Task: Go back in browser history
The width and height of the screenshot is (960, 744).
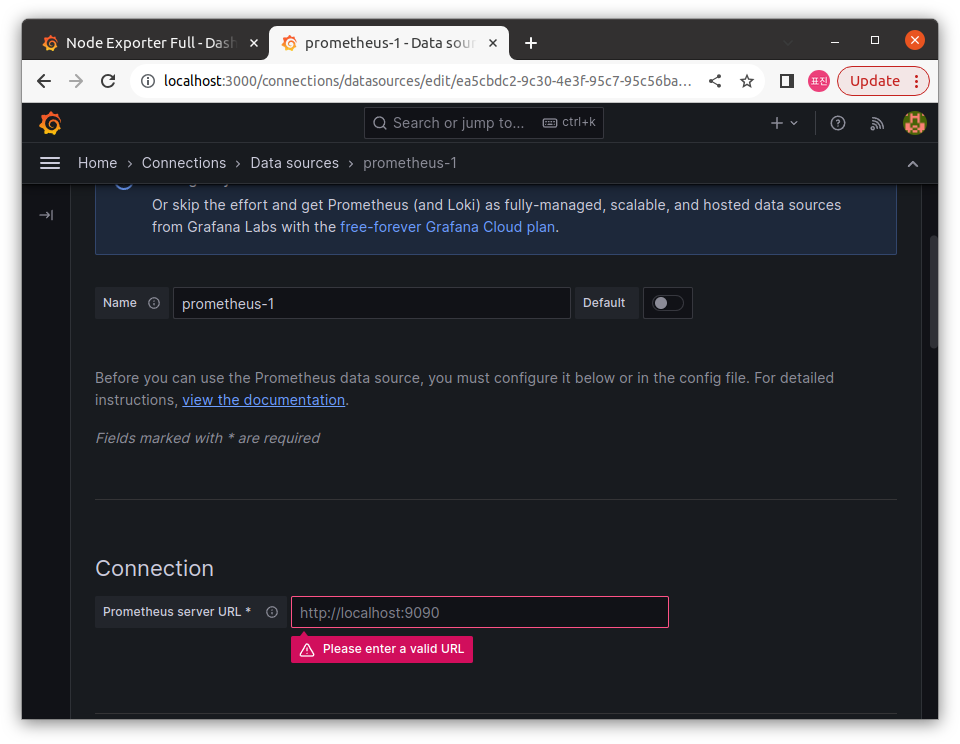Action: coord(43,81)
